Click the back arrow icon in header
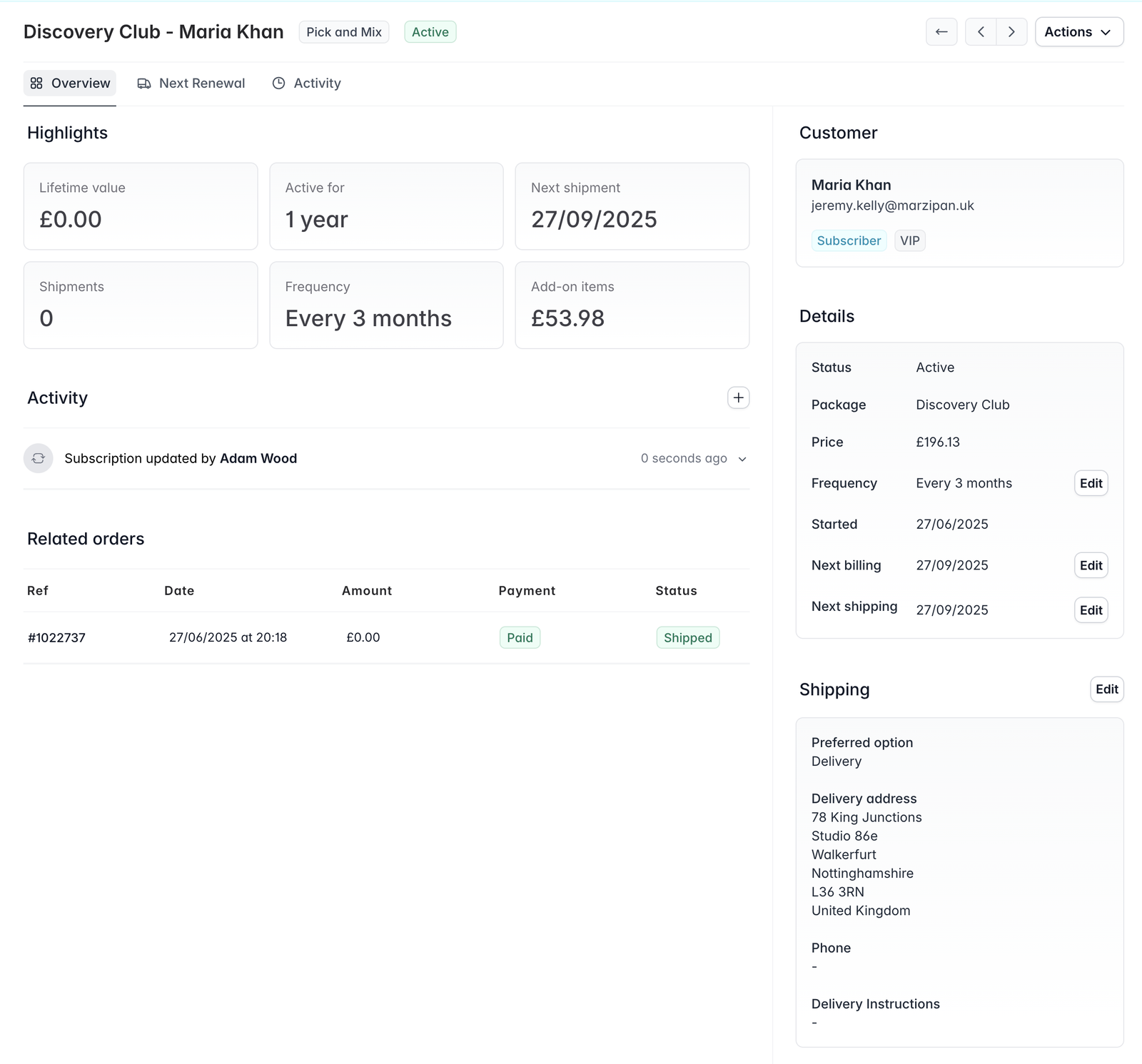The height and width of the screenshot is (1064, 1142). click(x=941, y=32)
